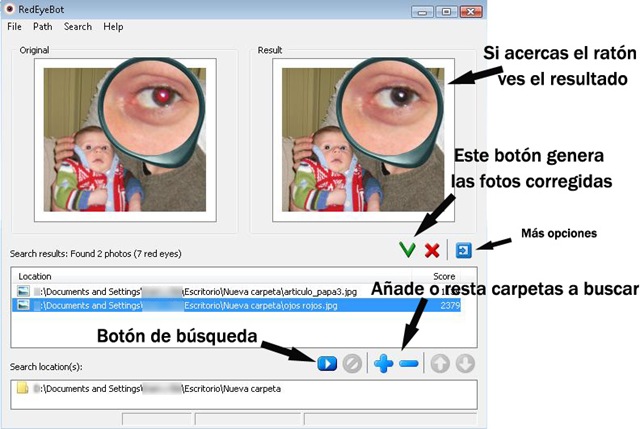
Task: Click the red X reject corrections icon
Action: (432, 250)
